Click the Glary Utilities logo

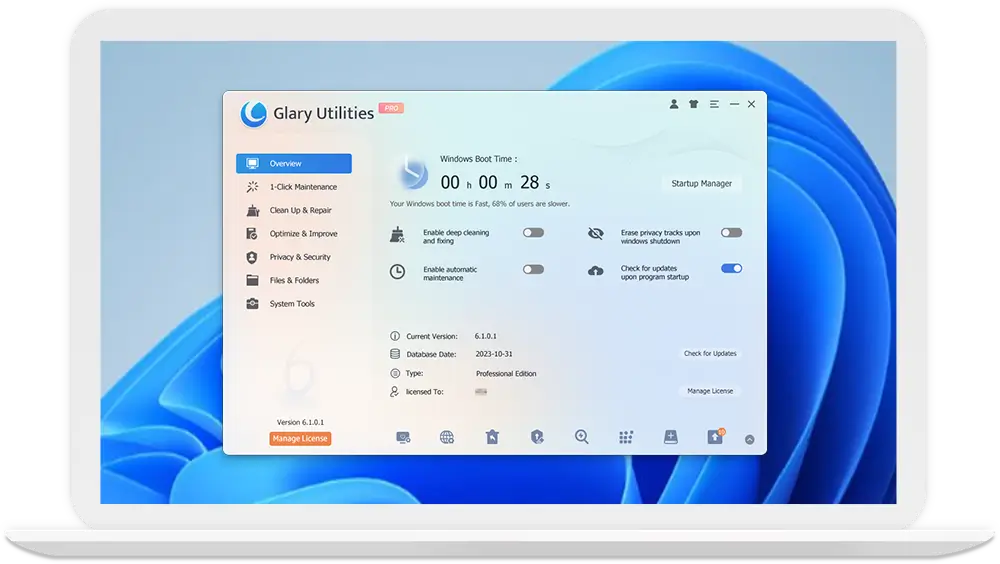point(253,114)
